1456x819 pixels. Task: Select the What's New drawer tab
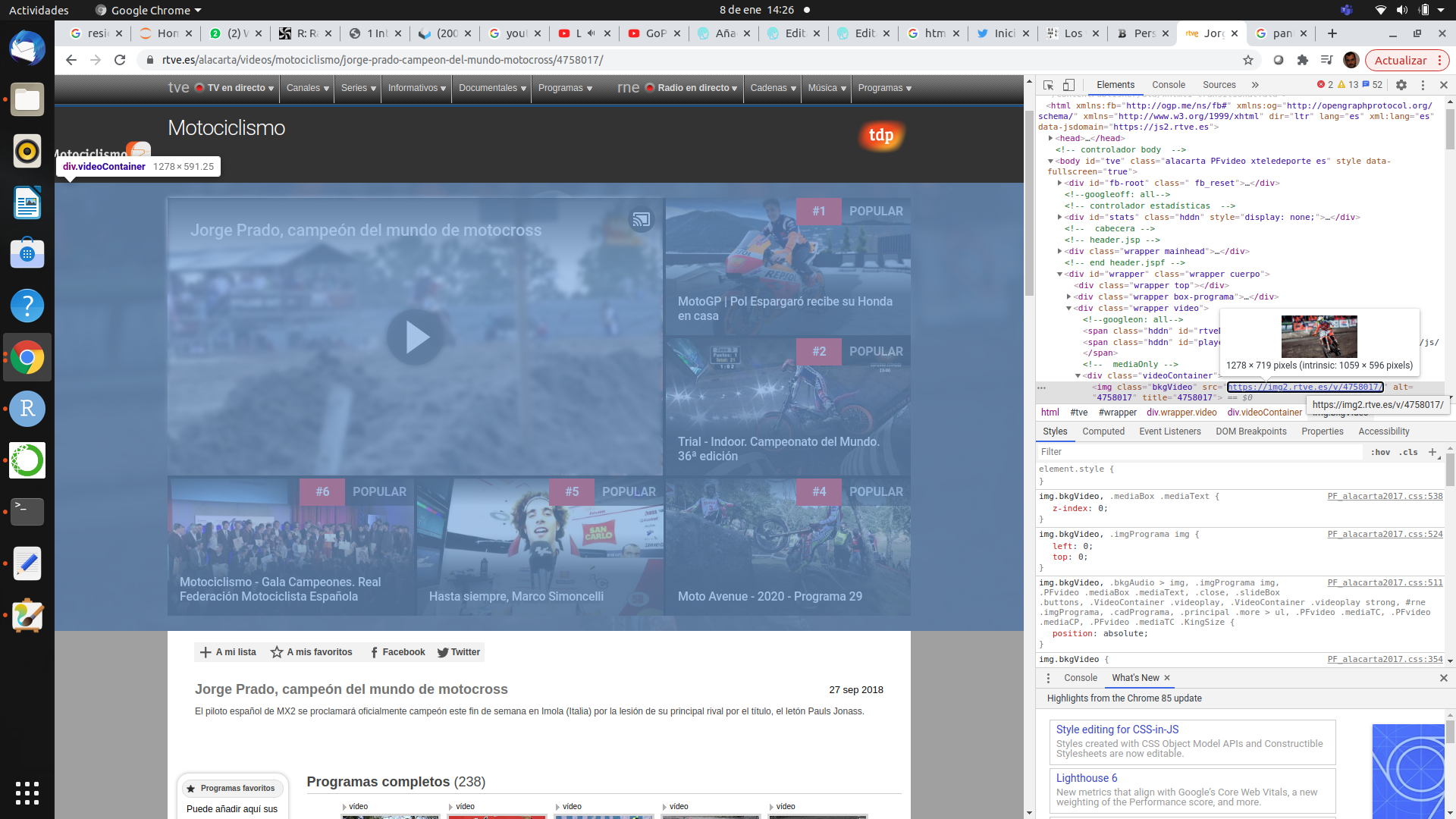click(x=1135, y=678)
